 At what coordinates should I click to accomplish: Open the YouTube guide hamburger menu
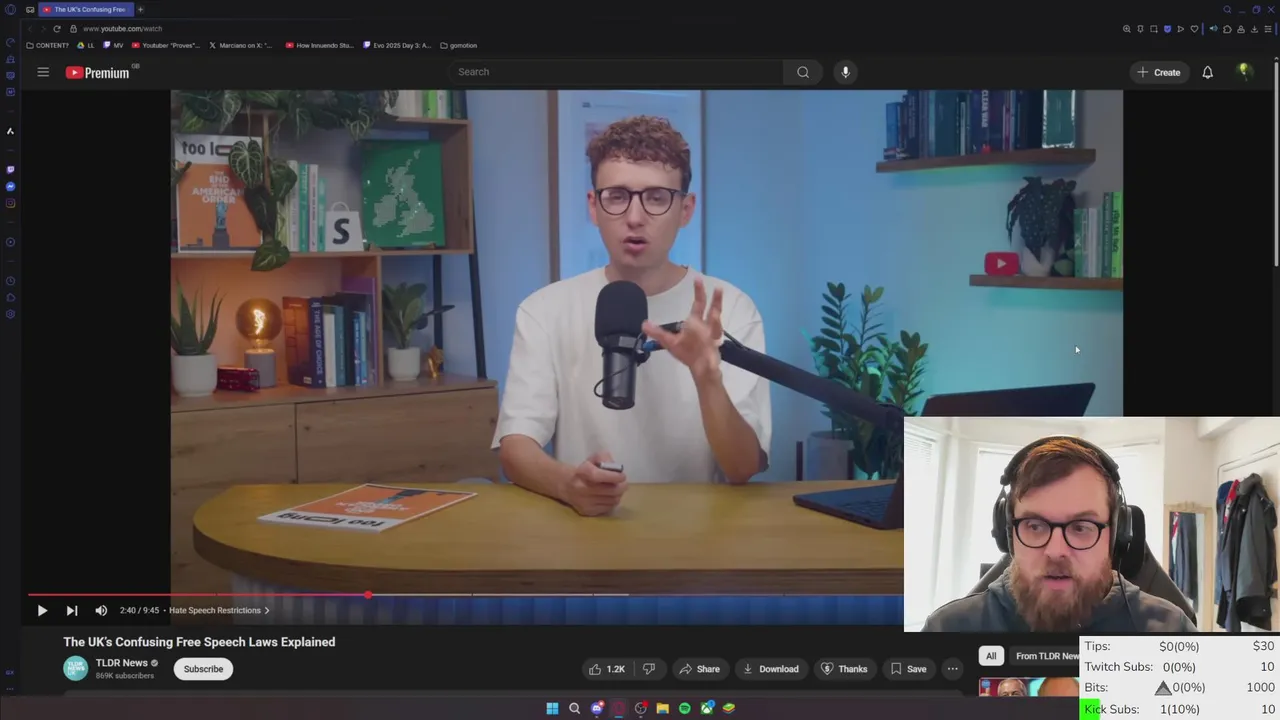point(43,72)
